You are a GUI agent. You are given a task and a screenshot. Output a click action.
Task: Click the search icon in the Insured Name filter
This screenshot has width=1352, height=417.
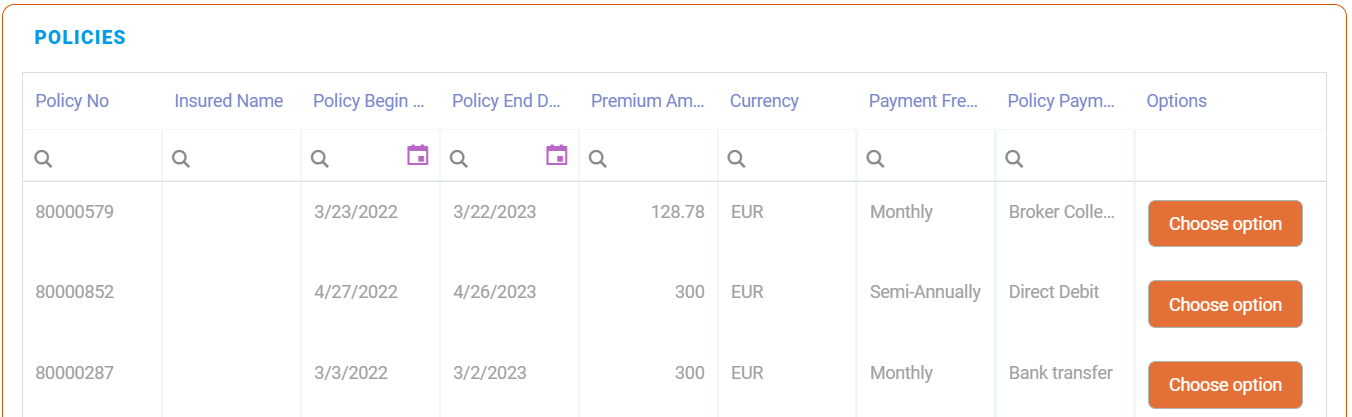pyautogui.click(x=181, y=158)
